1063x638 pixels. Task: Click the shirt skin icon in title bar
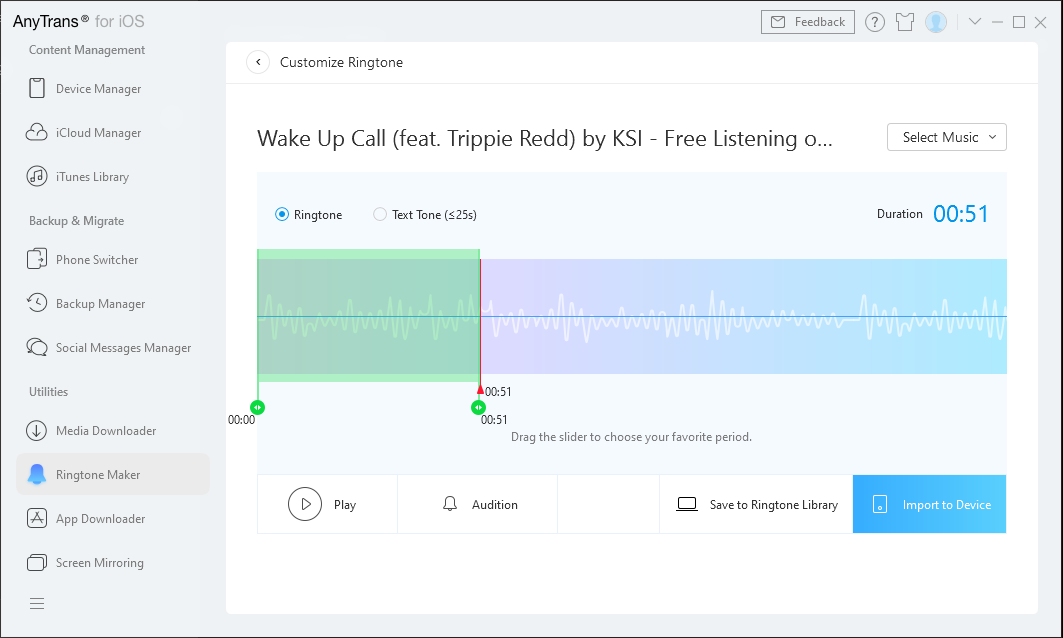click(905, 22)
